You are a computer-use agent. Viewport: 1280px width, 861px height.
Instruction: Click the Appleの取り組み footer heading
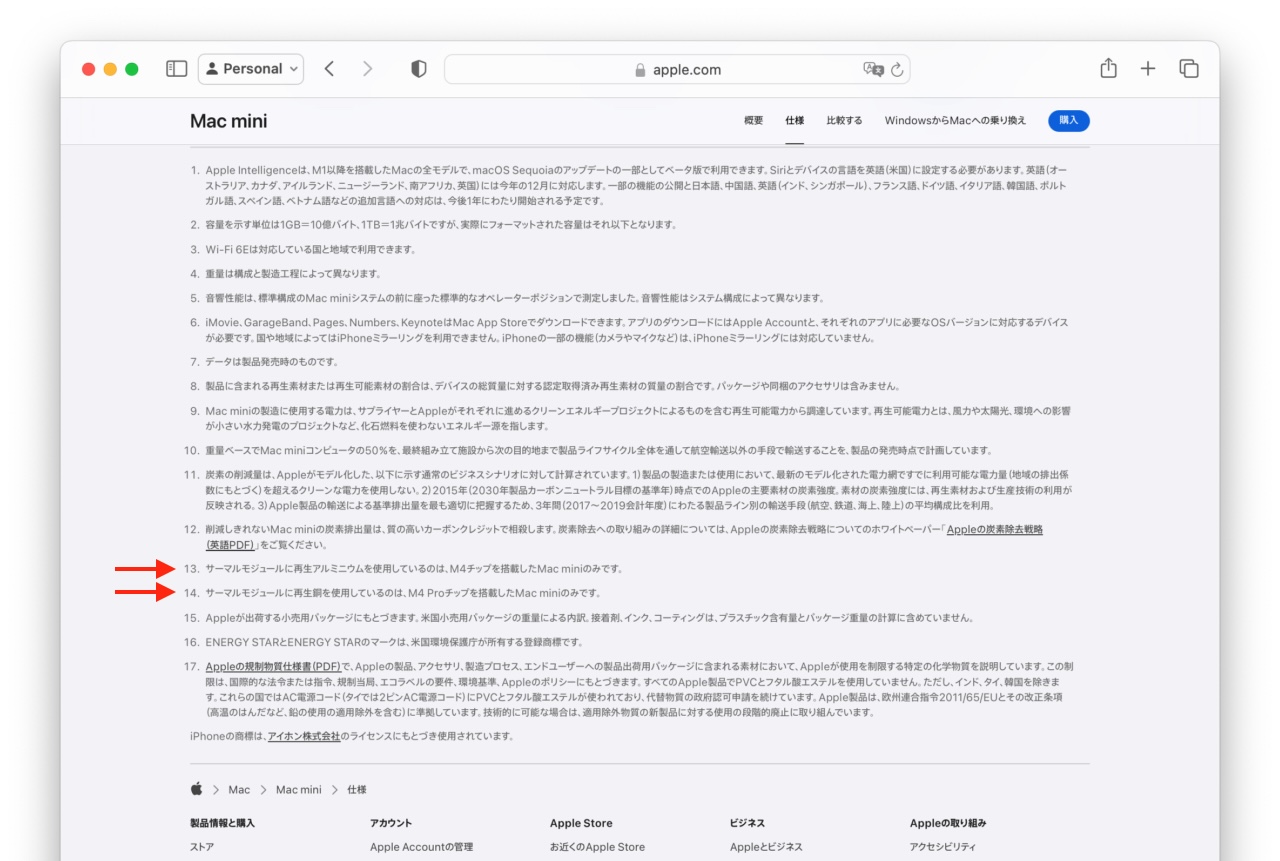click(948, 823)
